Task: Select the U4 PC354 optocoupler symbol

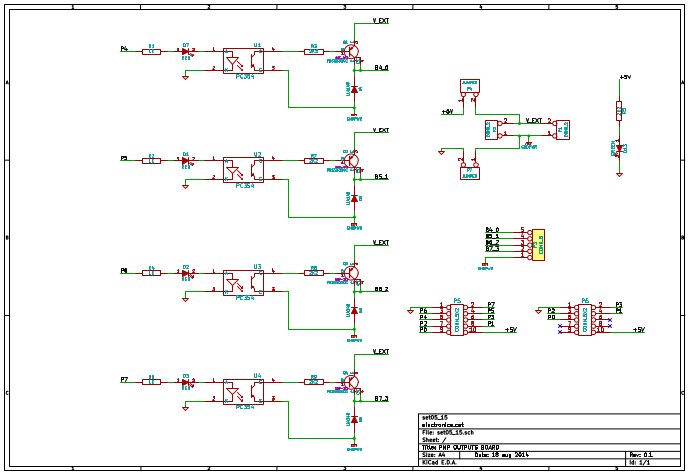Action: click(243, 392)
